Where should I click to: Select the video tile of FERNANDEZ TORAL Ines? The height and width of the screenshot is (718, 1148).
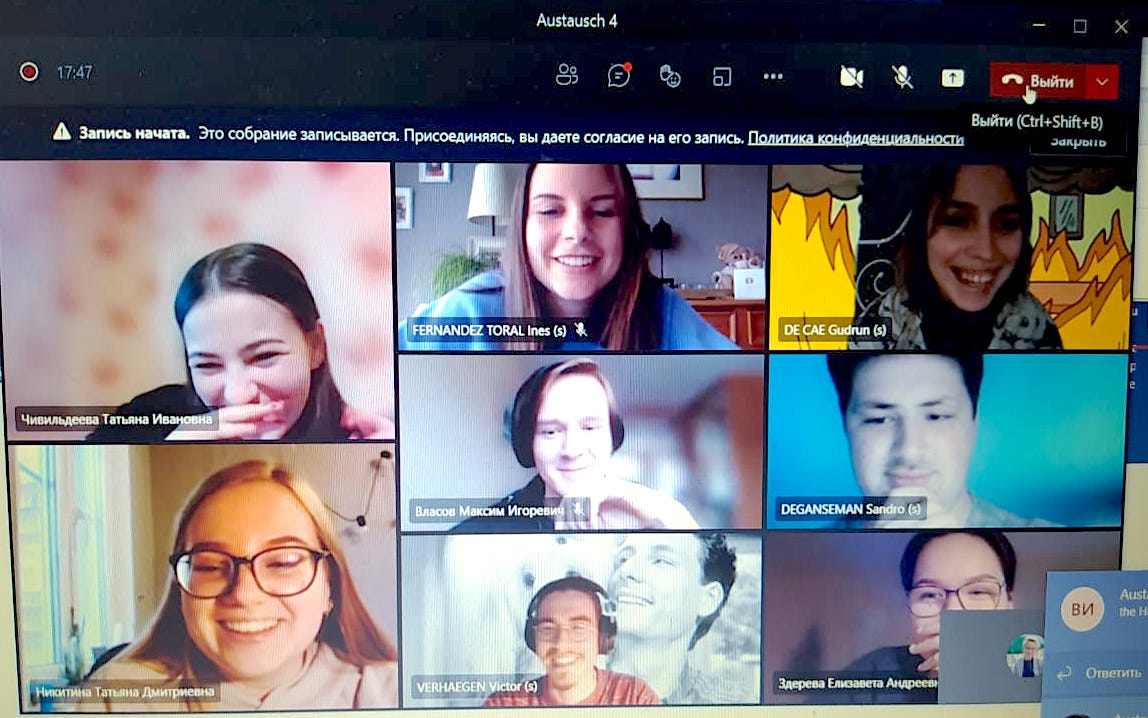(580, 255)
